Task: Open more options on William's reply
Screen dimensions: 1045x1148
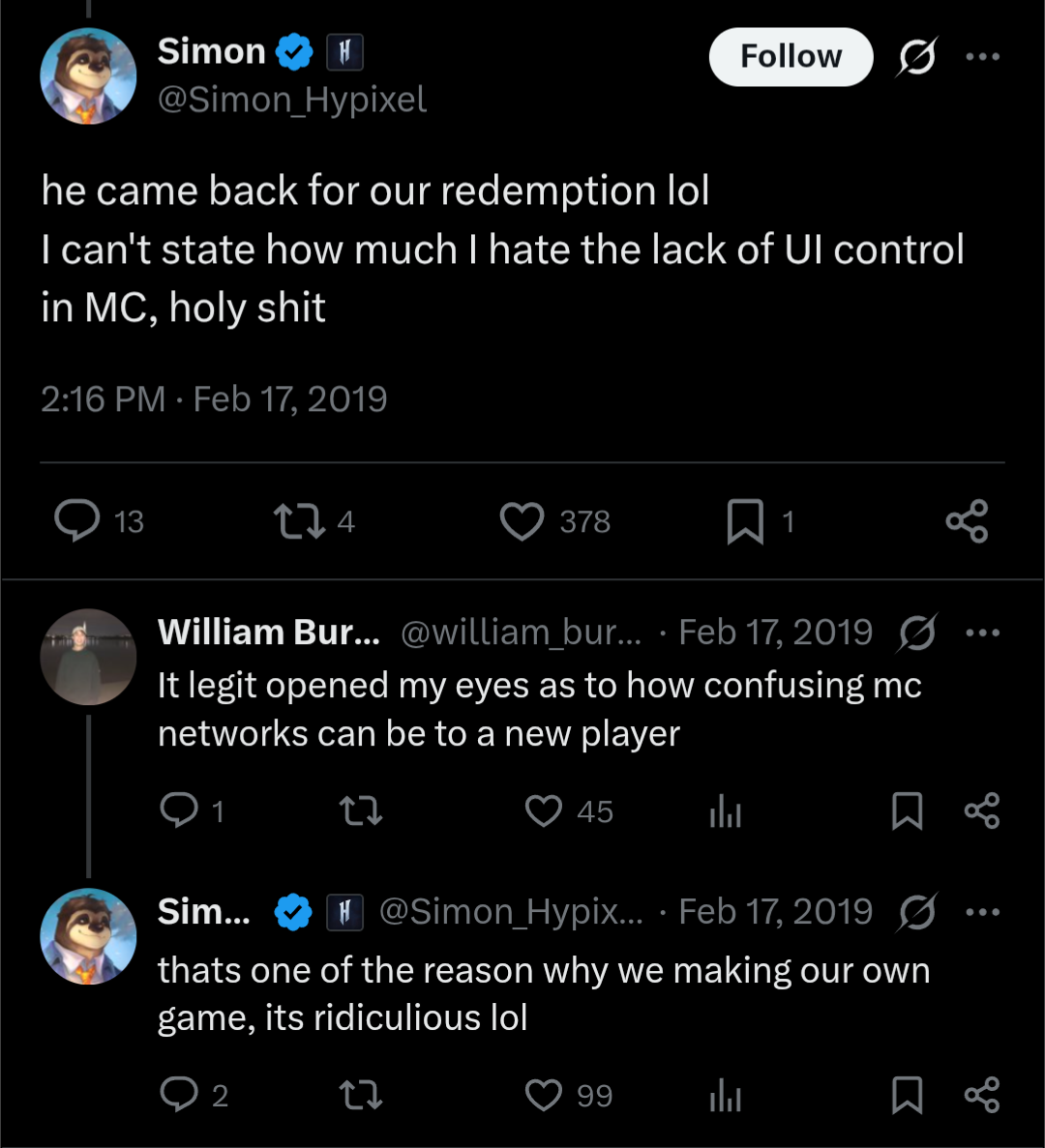Action: click(x=982, y=633)
